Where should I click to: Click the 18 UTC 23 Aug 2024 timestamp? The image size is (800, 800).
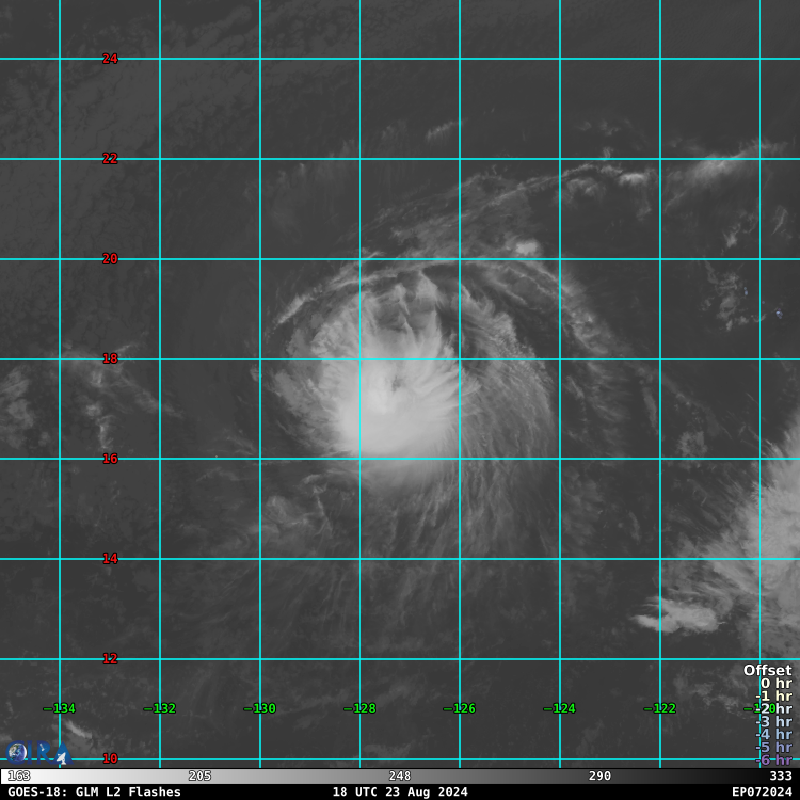(x=400, y=792)
